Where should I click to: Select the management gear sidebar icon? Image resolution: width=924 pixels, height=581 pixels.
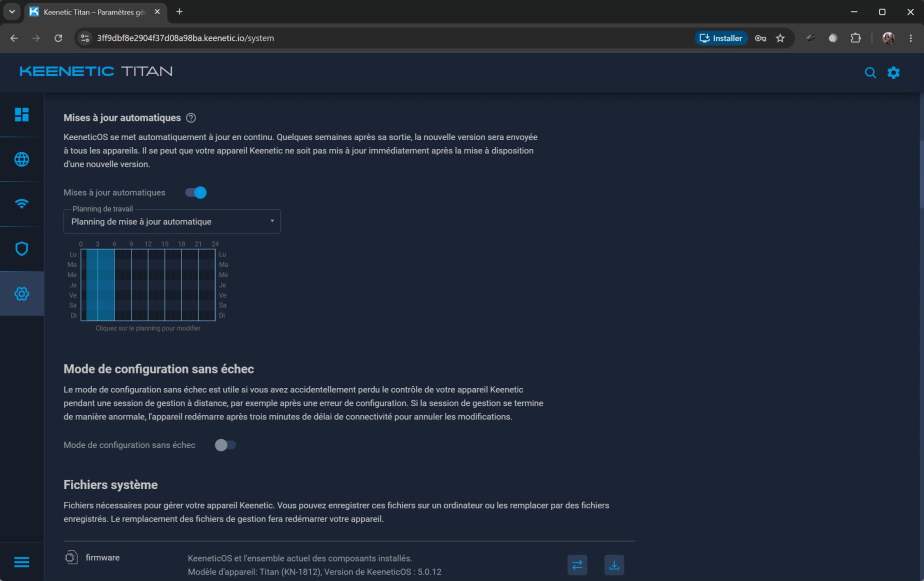click(22, 293)
